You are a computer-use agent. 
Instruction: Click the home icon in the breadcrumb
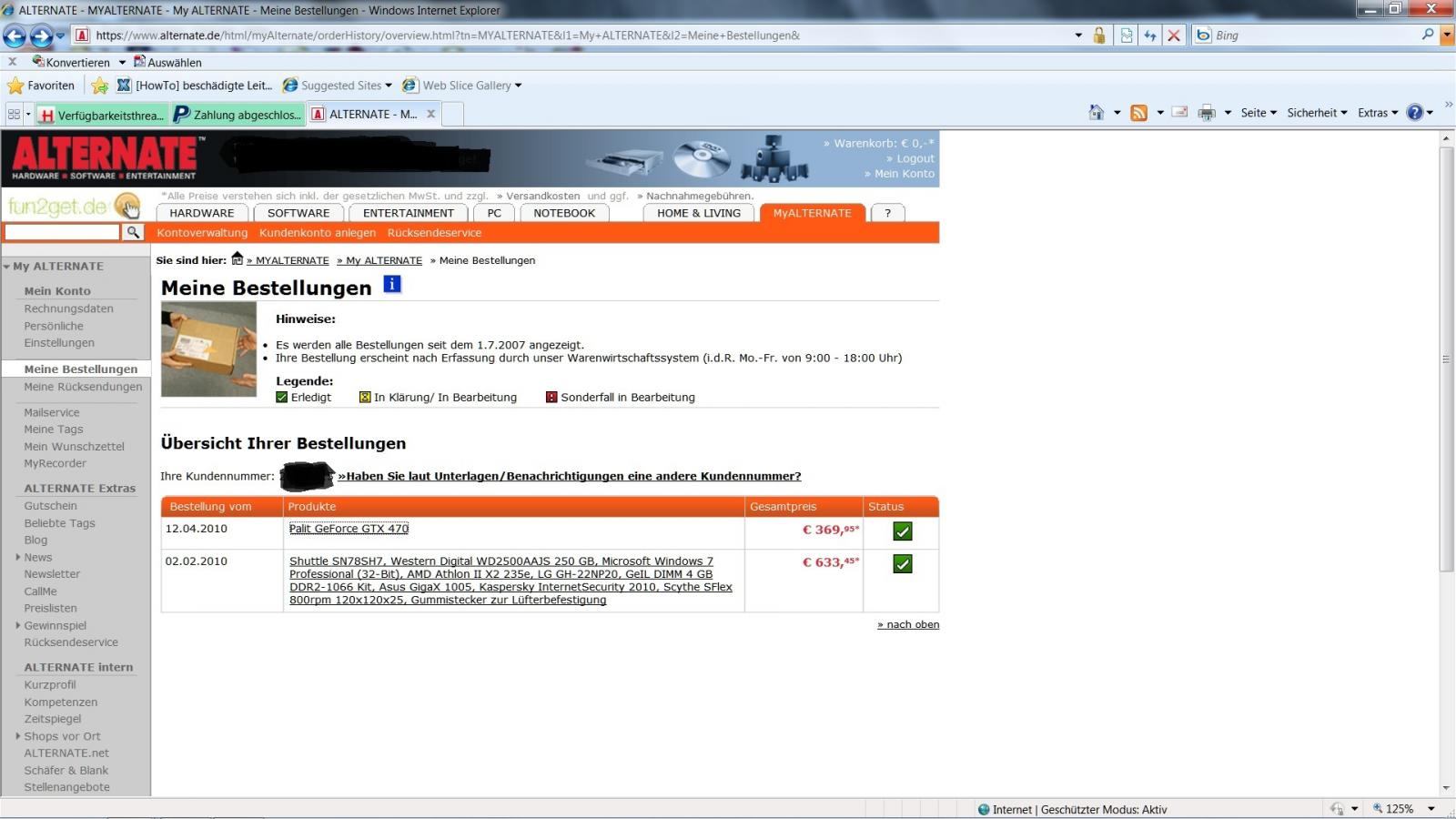click(238, 258)
